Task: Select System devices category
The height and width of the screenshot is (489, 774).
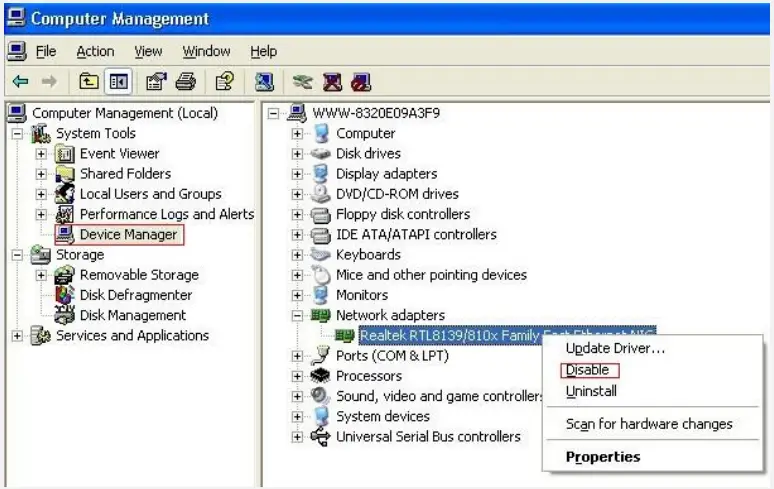Action: pos(383,416)
